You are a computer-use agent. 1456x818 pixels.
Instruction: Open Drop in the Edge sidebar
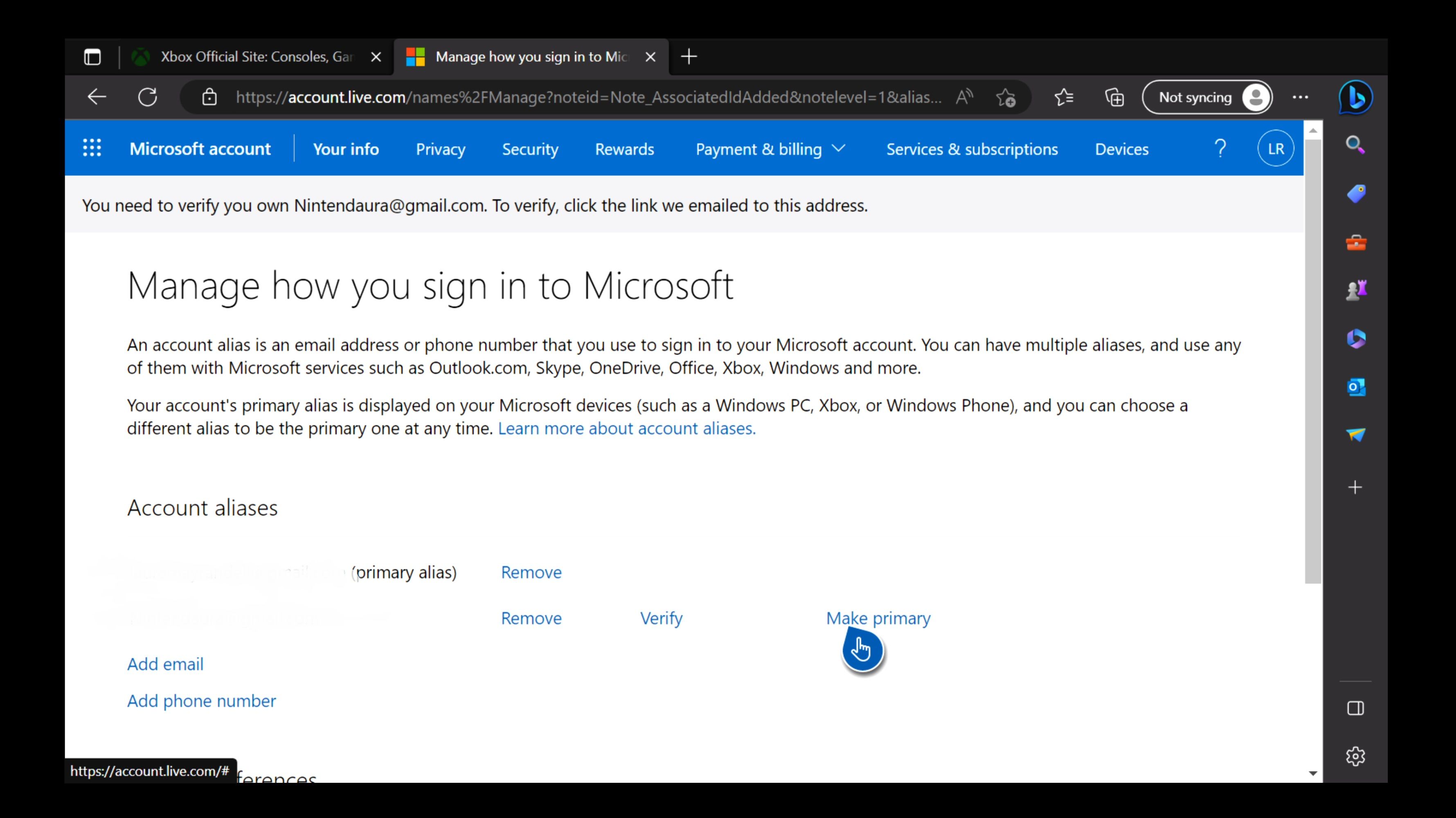[x=1356, y=434]
